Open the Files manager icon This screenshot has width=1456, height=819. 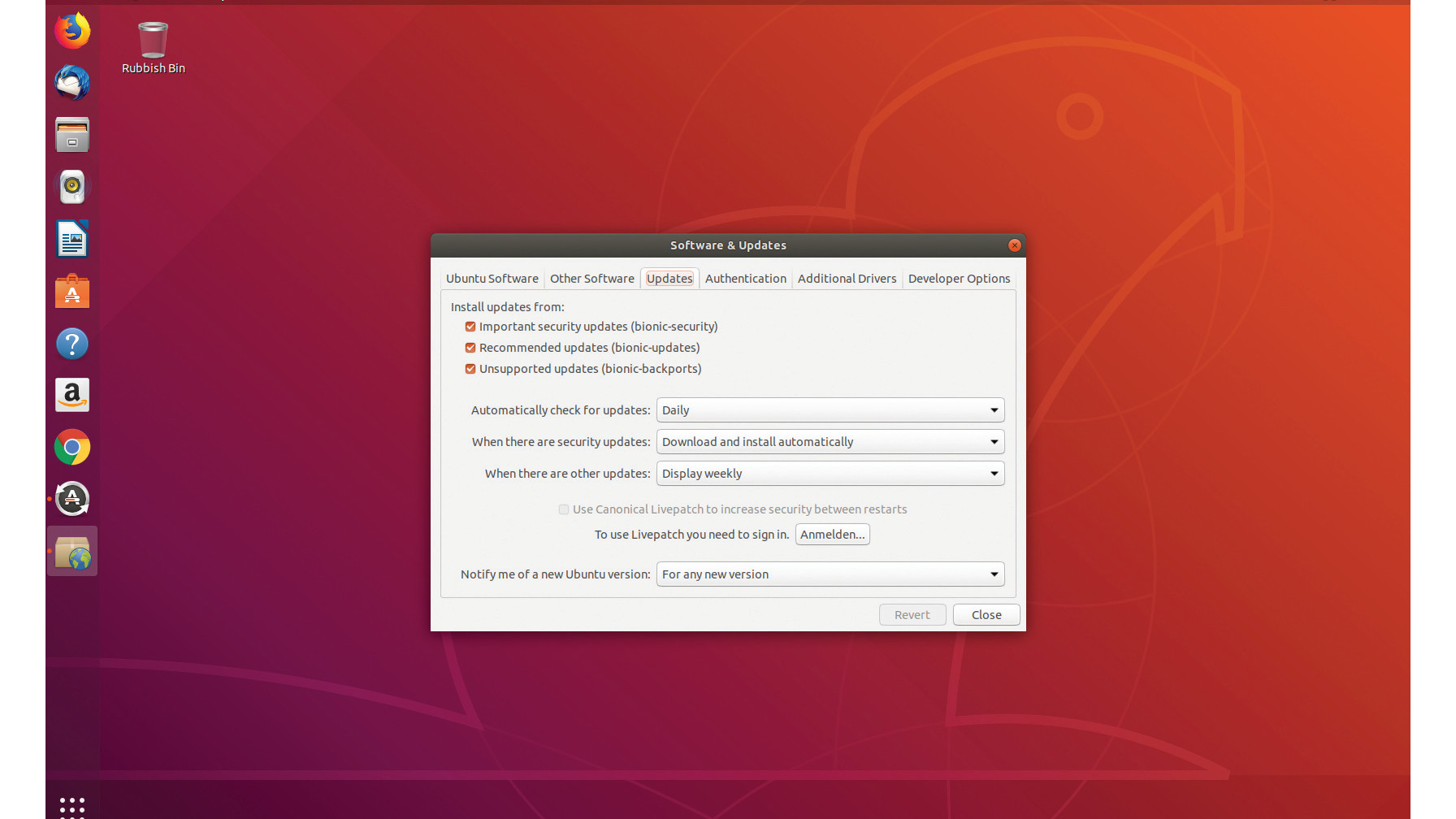tap(72, 135)
